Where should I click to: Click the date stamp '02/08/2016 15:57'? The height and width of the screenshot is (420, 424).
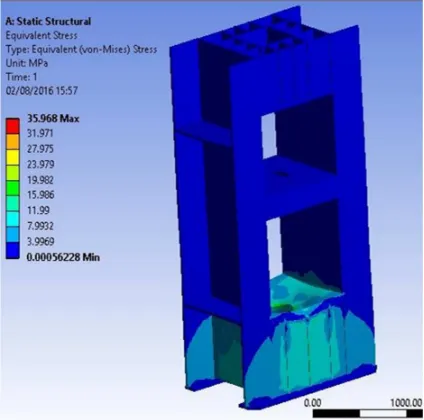[42, 91]
